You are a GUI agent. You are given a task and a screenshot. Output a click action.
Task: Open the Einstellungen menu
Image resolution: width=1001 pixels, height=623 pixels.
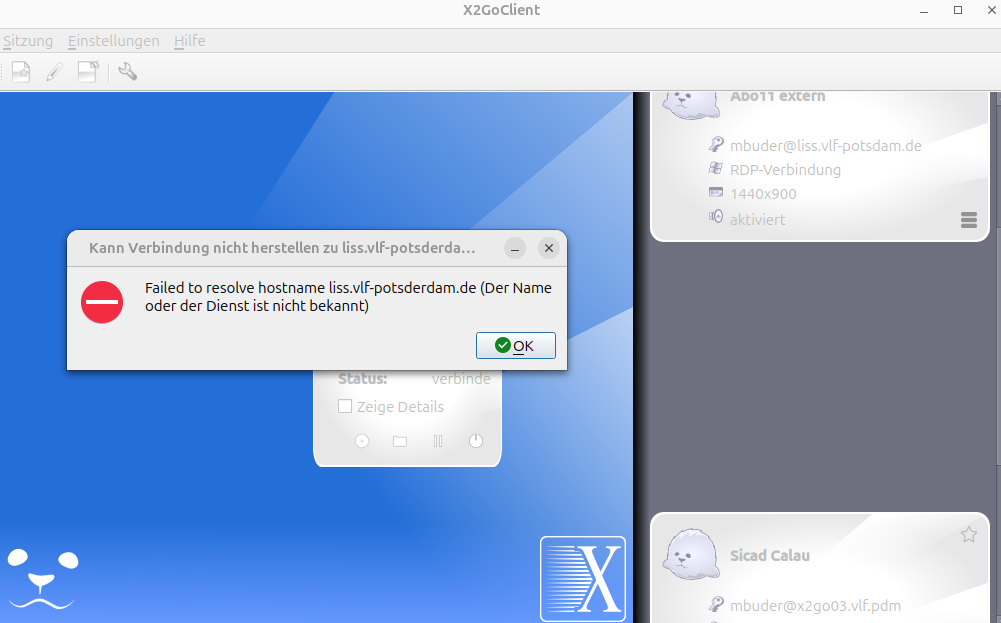(114, 41)
